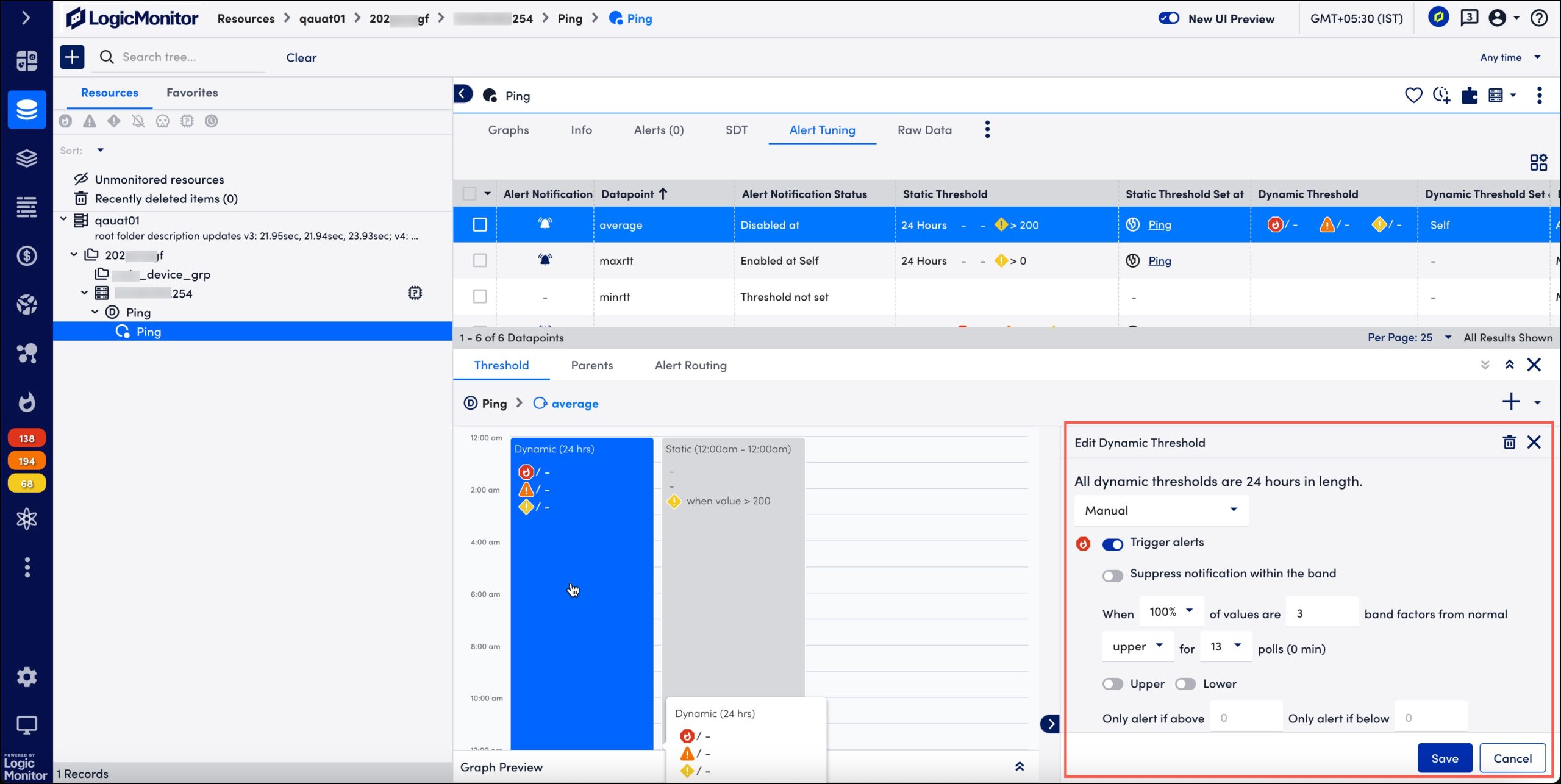Click the favorite heart icon for Ping

click(x=1413, y=95)
